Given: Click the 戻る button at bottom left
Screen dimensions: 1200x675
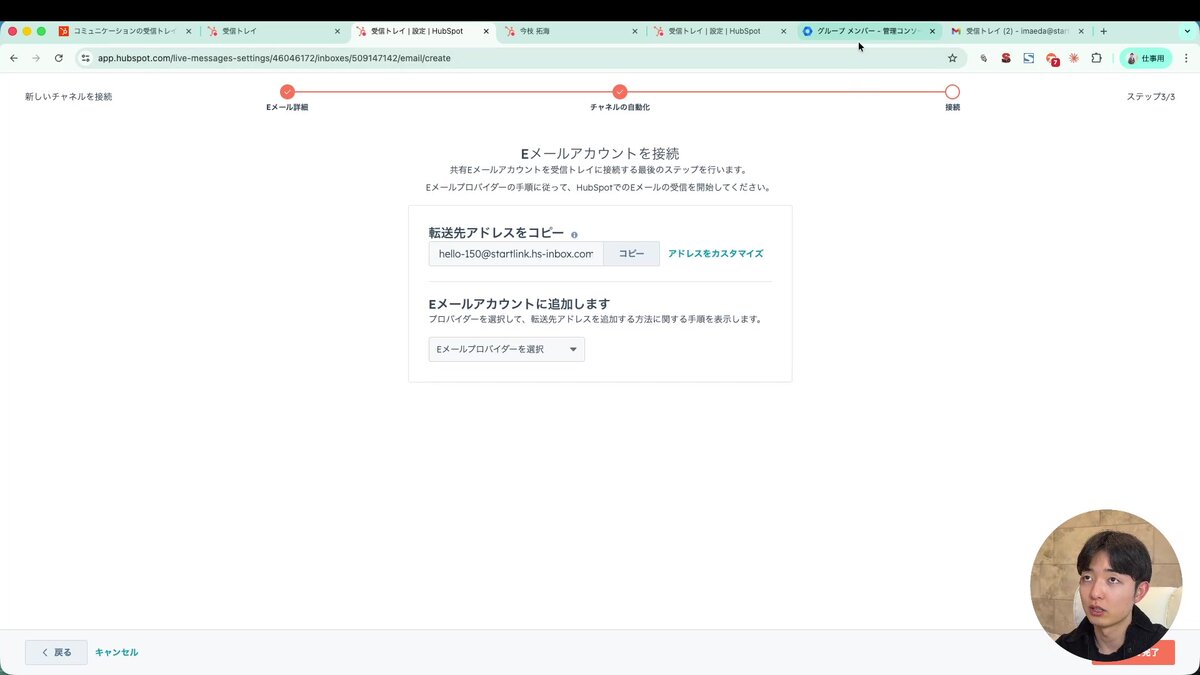Looking at the screenshot, I should tap(56, 652).
